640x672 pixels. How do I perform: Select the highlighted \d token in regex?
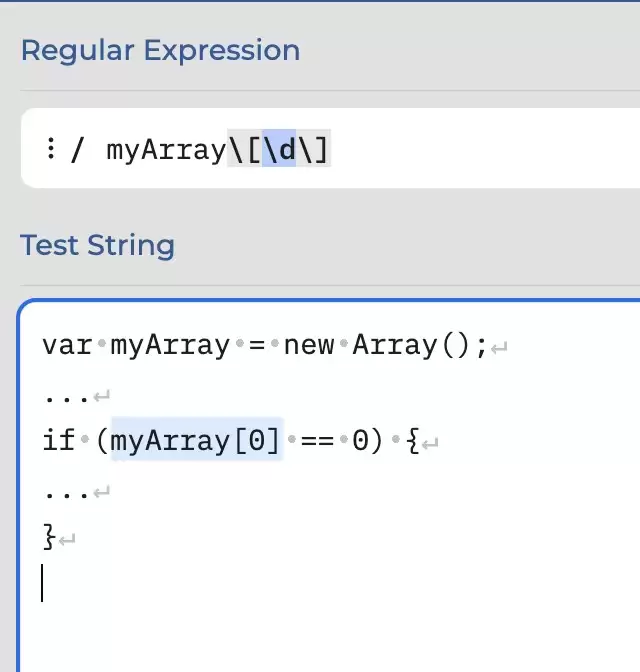click(279, 148)
